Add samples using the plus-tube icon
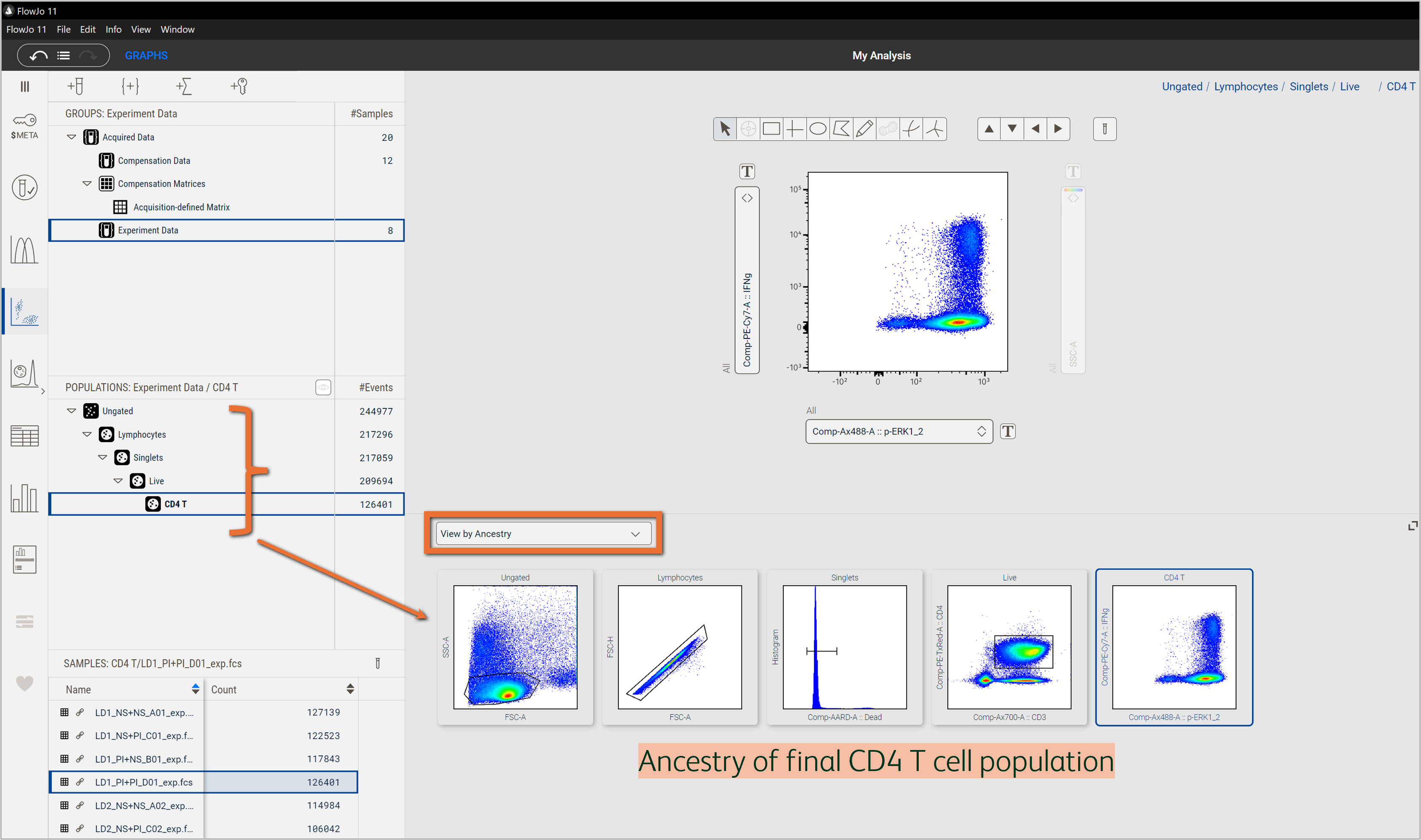The image size is (1421, 840). (75, 86)
